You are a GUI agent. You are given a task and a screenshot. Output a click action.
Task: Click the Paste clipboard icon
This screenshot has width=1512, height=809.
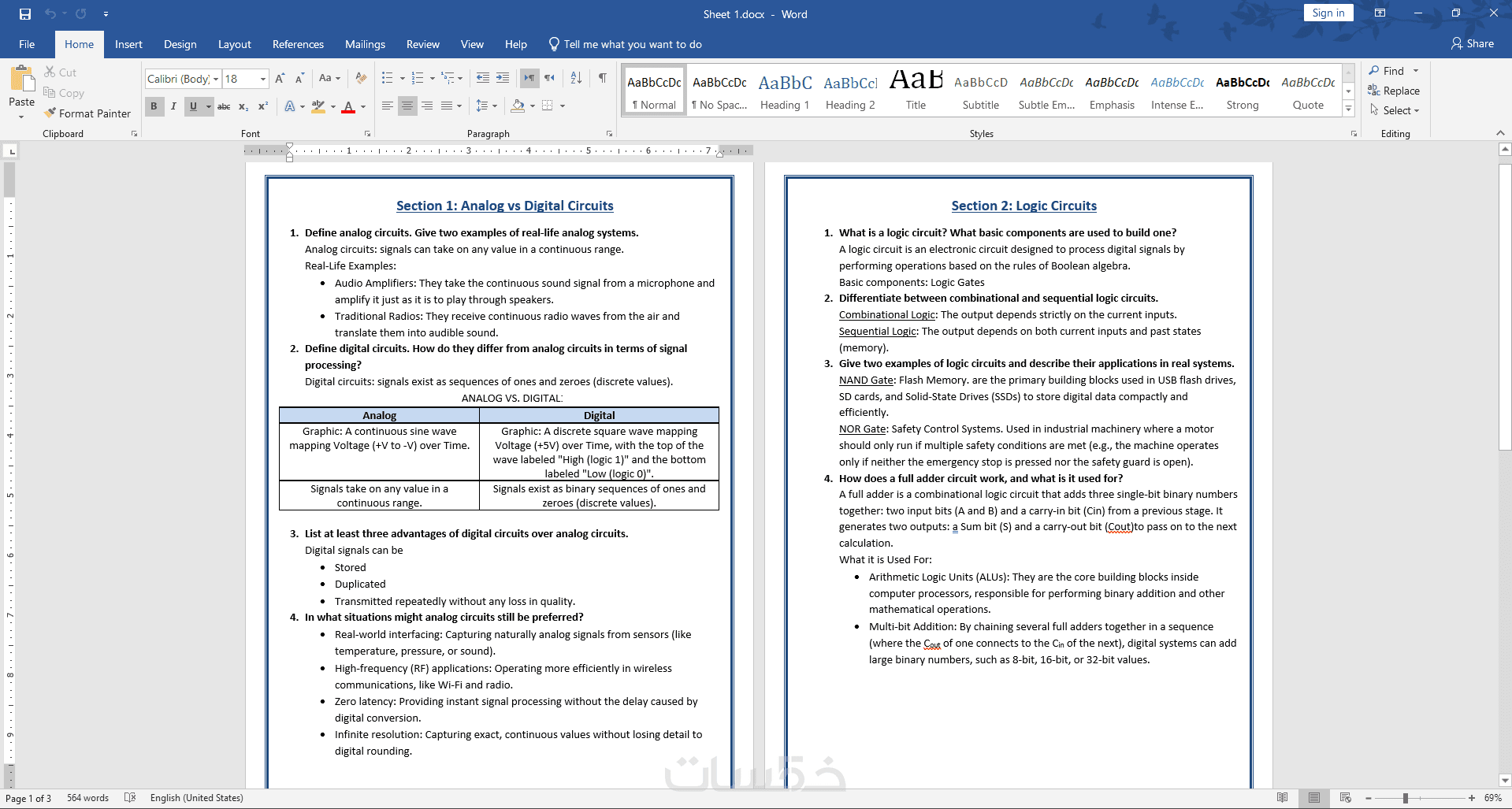[22, 80]
